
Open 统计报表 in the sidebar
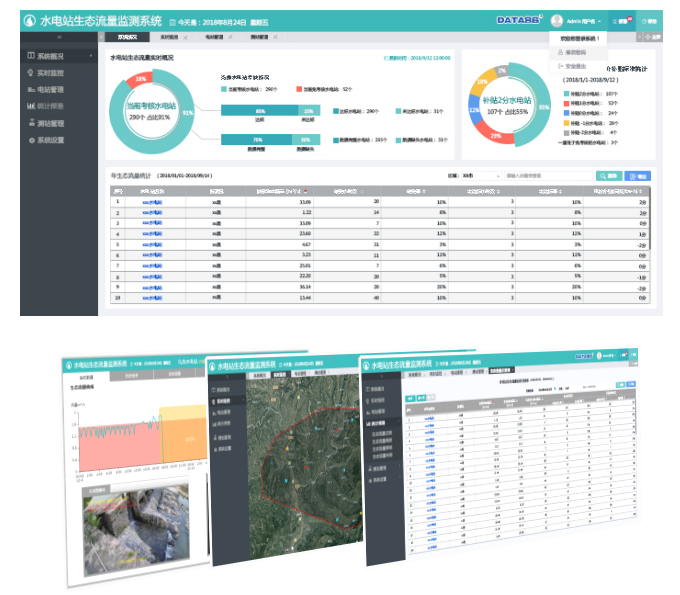pyautogui.click(x=50, y=106)
